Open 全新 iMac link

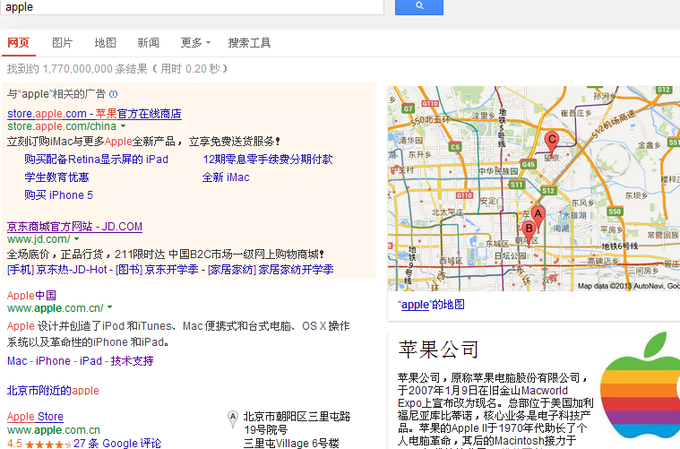click(226, 177)
